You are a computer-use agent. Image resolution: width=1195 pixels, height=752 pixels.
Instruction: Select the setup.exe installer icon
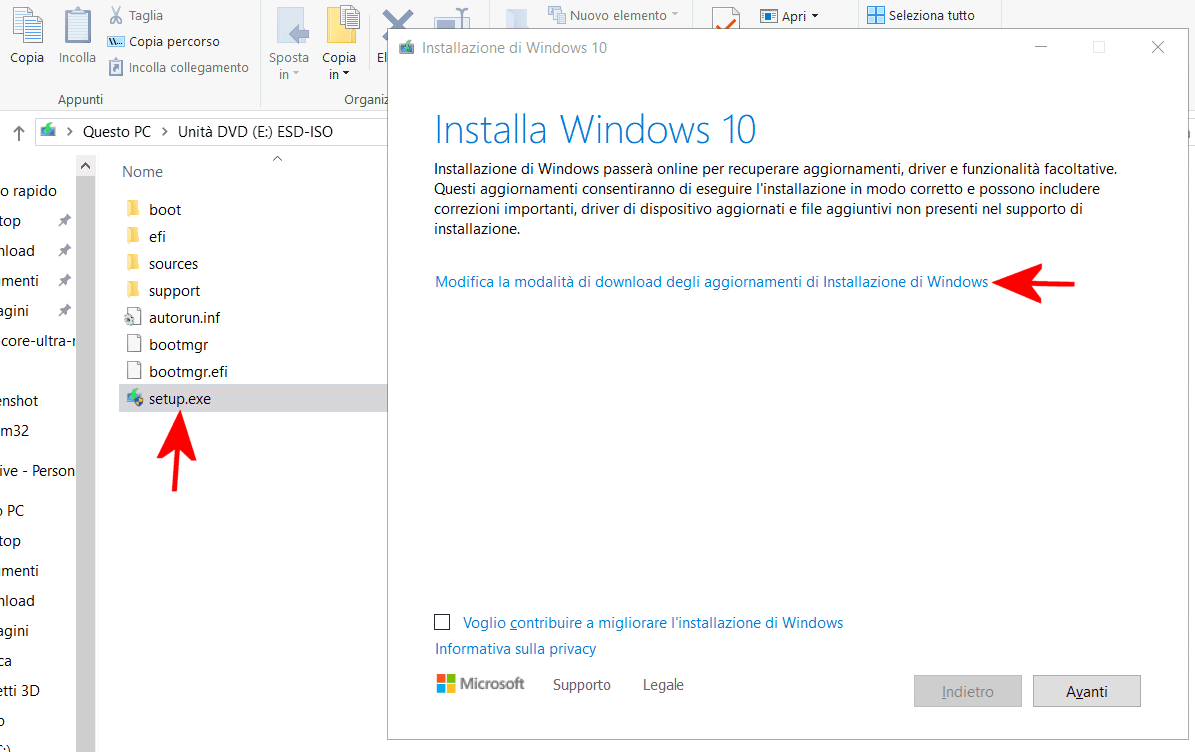[x=135, y=398]
